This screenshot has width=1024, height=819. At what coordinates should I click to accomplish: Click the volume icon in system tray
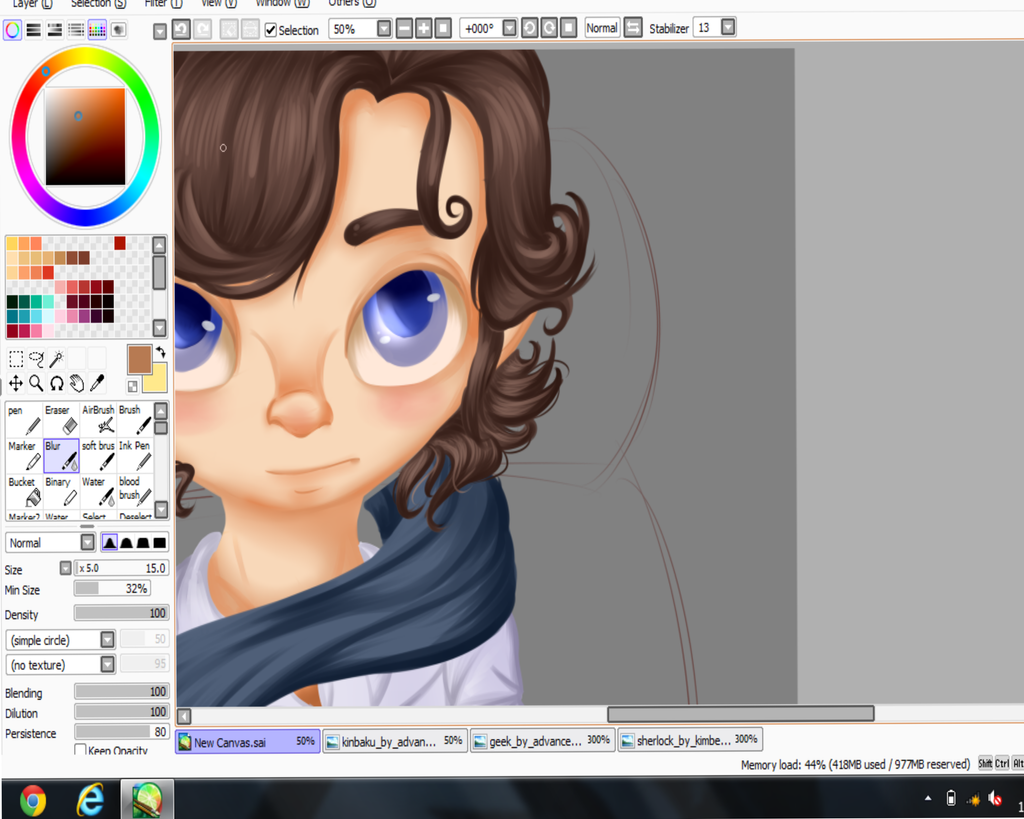point(995,798)
